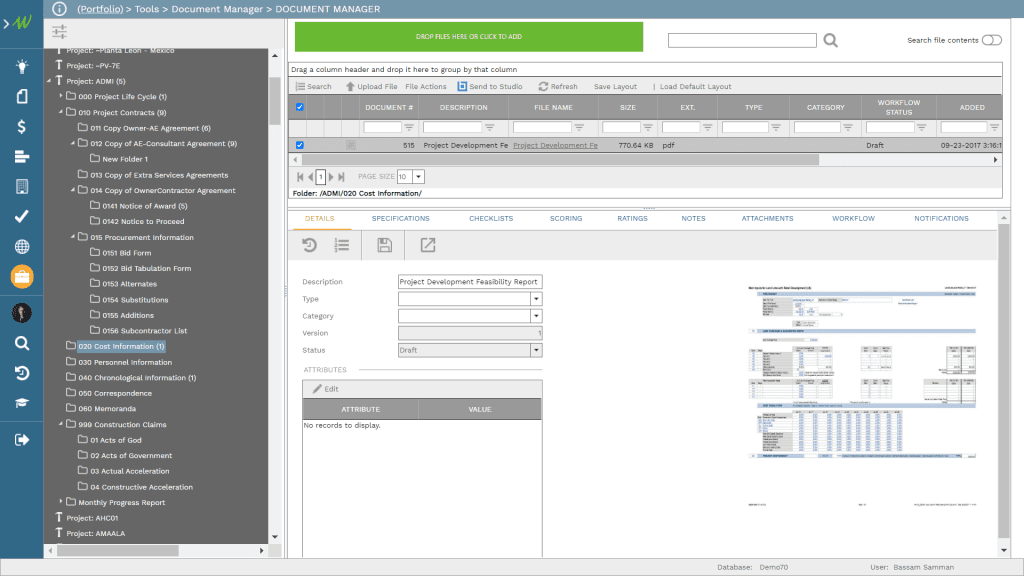Collapse the Project: ADMI node
1024x576 pixels.
coord(49,81)
